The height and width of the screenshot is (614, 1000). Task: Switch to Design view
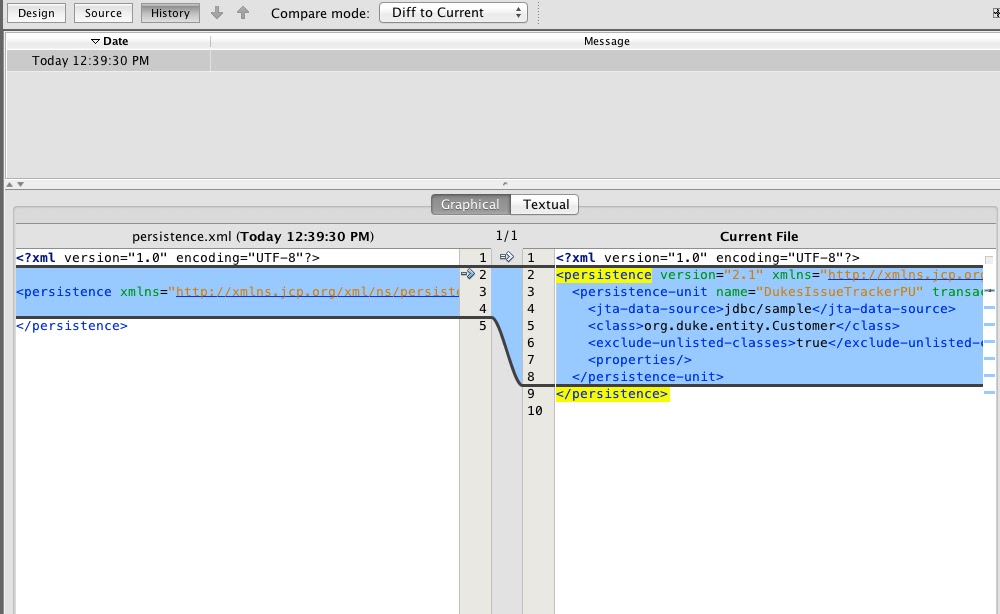click(x=36, y=13)
